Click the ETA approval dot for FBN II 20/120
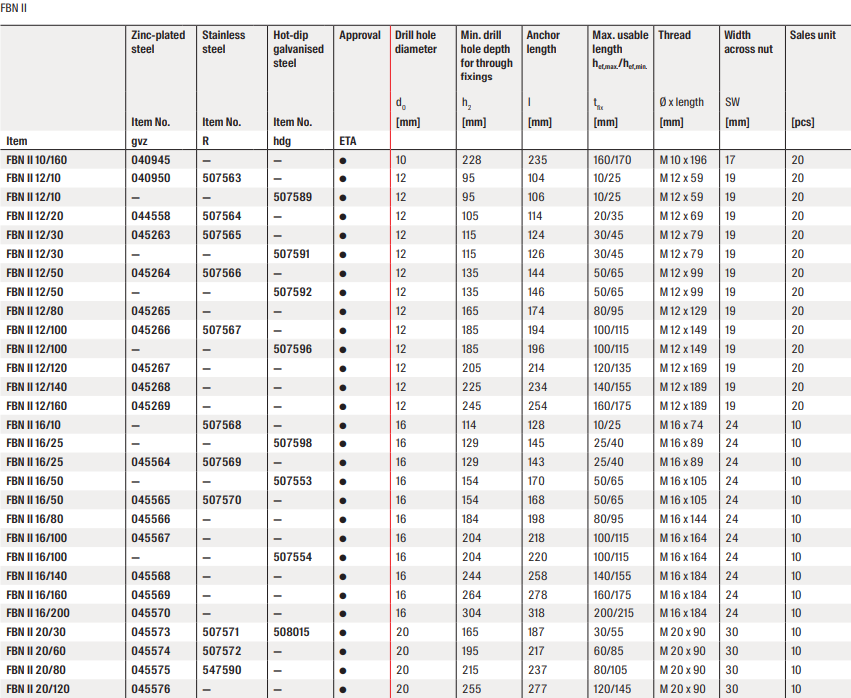Image resolution: width=851 pixels, height=698 pixels. click(x=343, y=690)
